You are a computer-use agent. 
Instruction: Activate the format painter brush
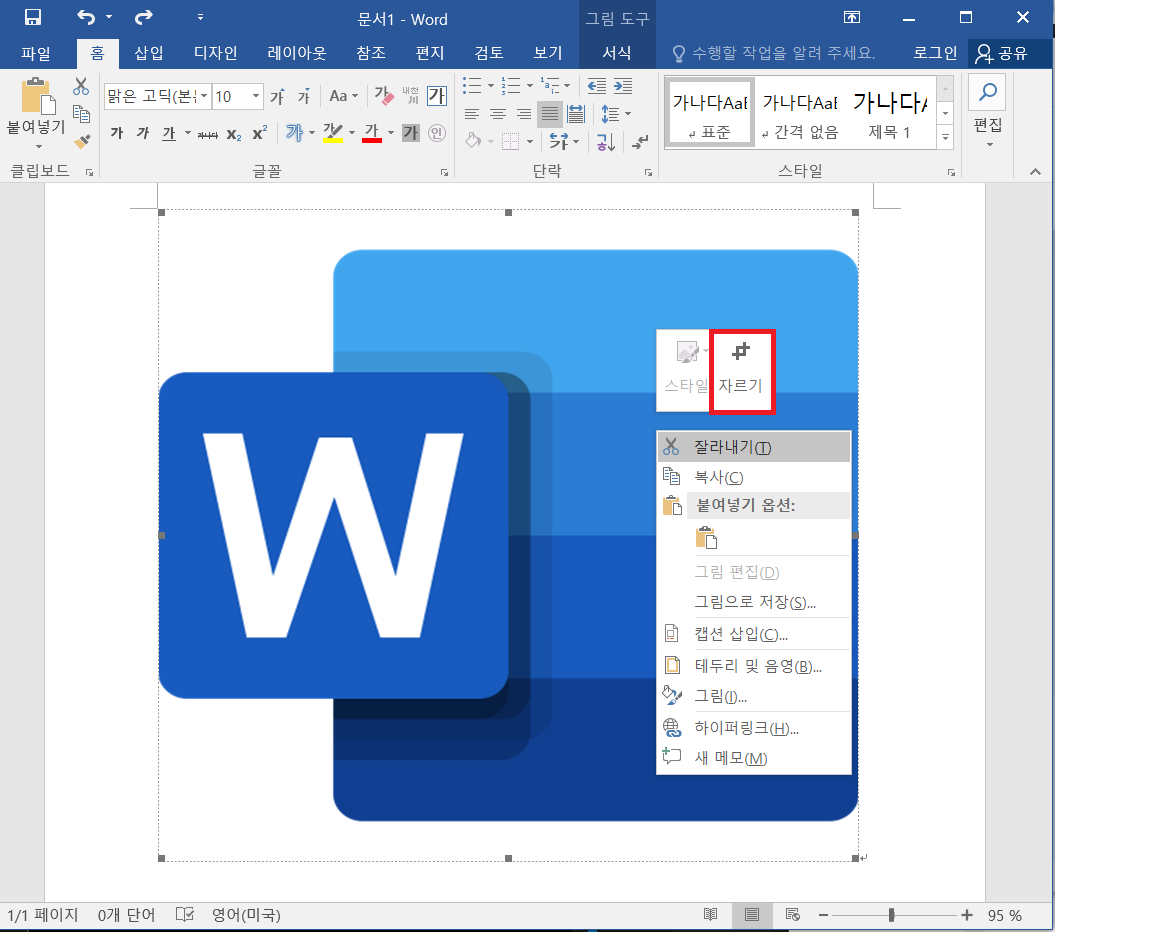click(x=81, y=140)
